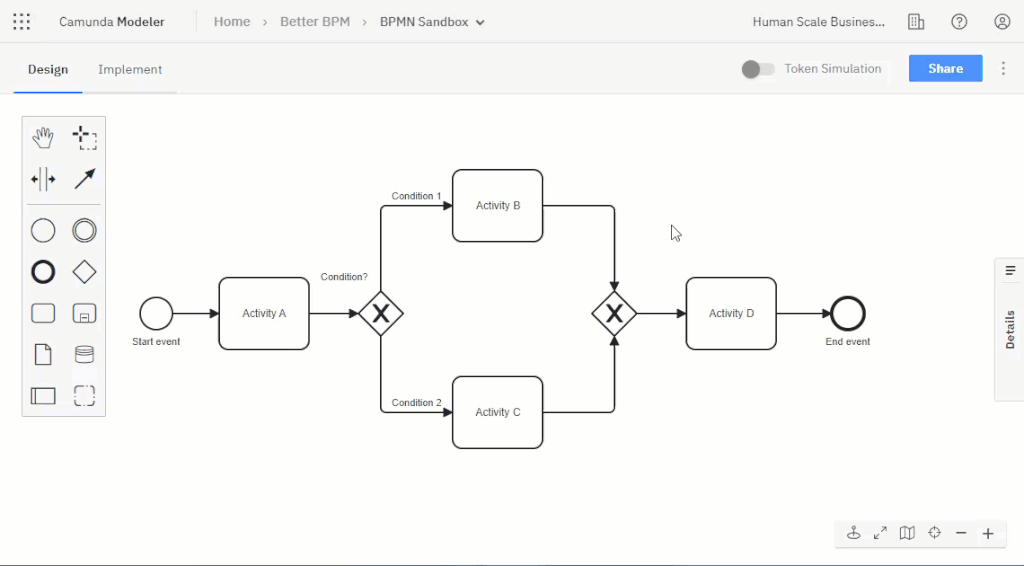Choose the Space tool
1024x566 pixels.
(x=43, y=180)
